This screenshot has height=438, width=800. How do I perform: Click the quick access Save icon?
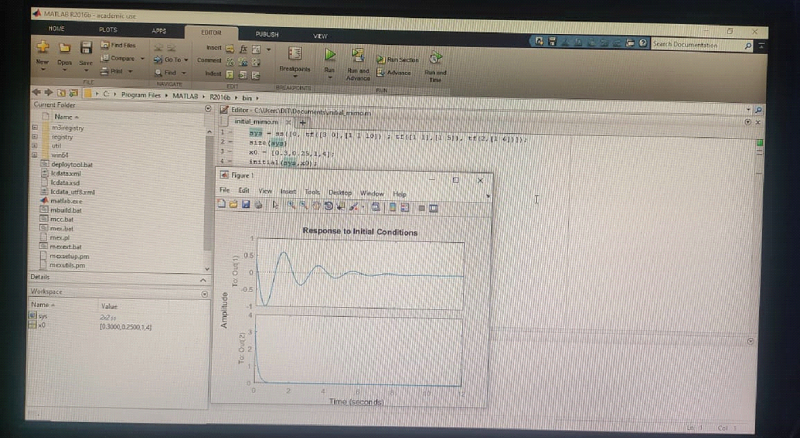point(552,41)
